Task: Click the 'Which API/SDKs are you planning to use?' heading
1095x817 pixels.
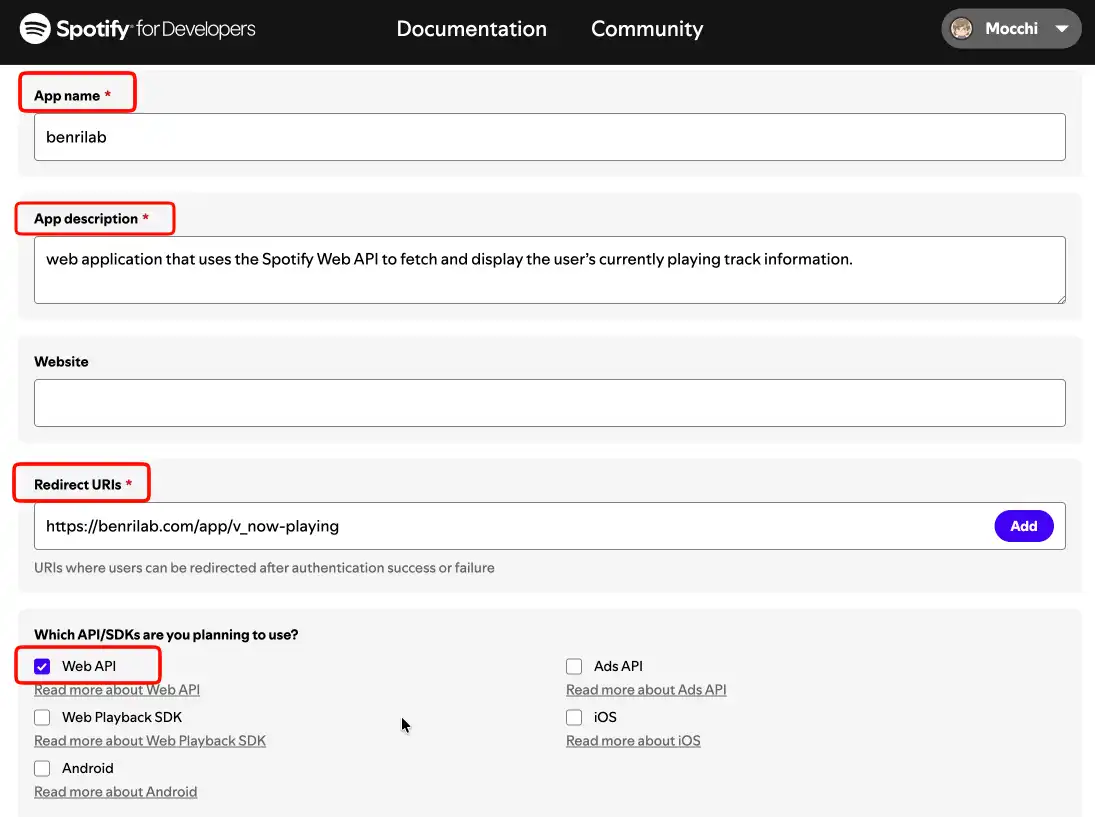Action: (166, 635)
